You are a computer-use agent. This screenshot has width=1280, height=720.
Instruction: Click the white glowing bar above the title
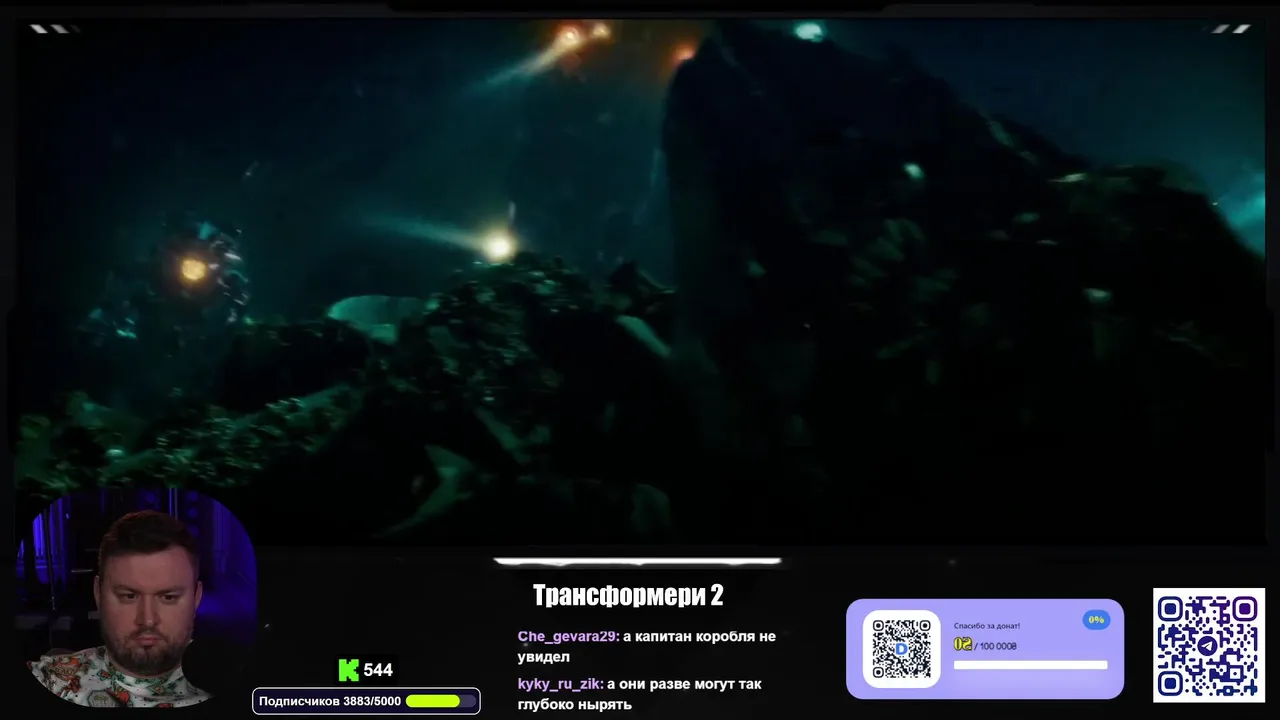(638, 562)
